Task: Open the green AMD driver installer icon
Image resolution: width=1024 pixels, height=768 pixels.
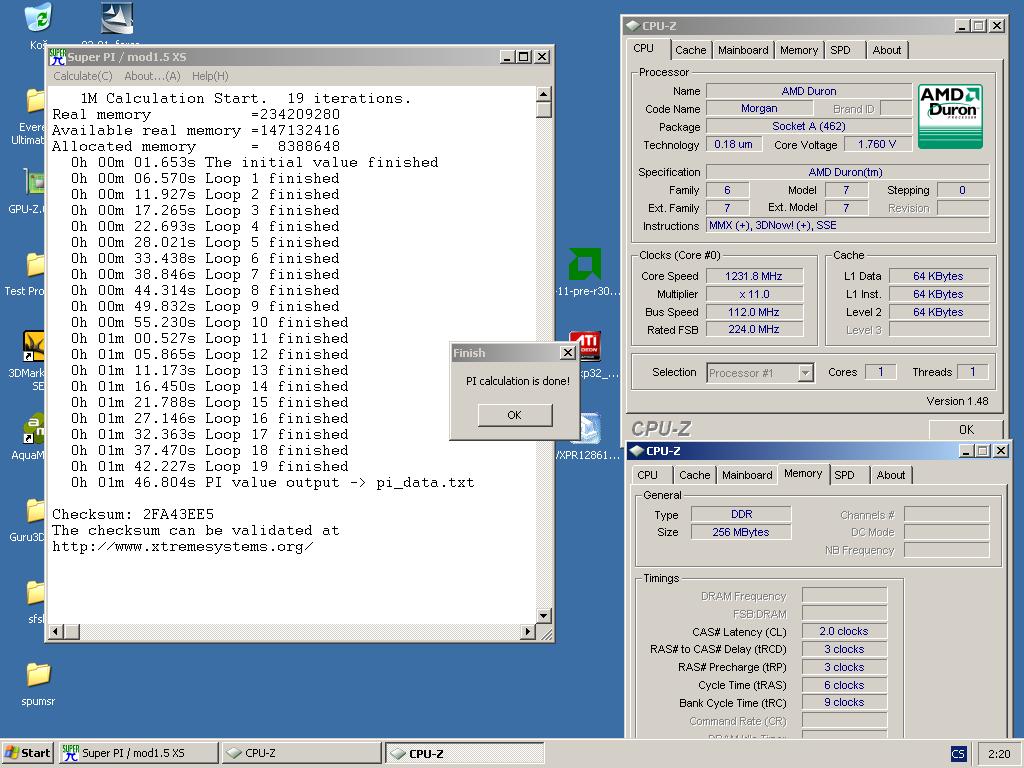Action: (x=584, y=264)
